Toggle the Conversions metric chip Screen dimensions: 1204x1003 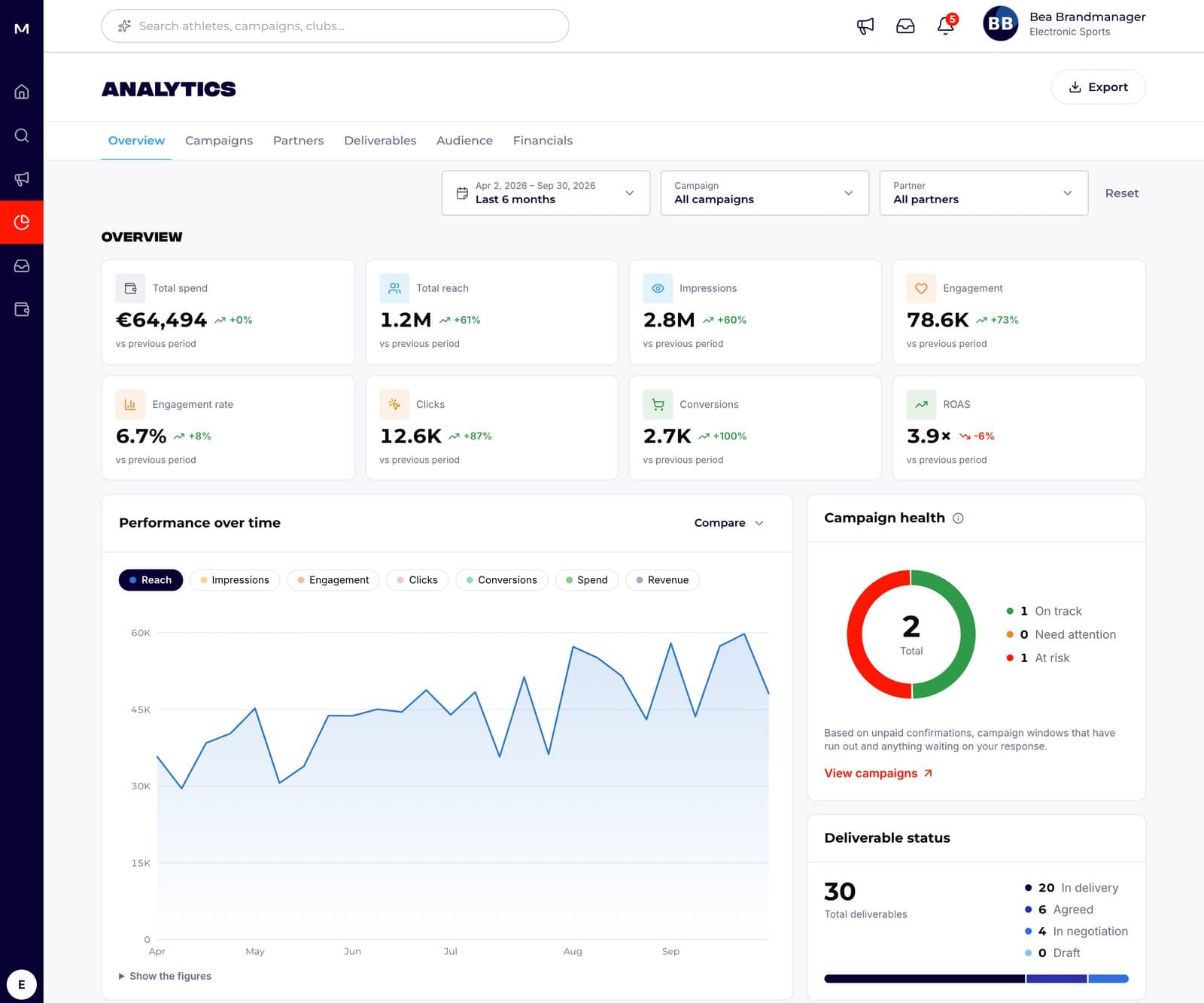pyautogui.click(x=501, y=580)
